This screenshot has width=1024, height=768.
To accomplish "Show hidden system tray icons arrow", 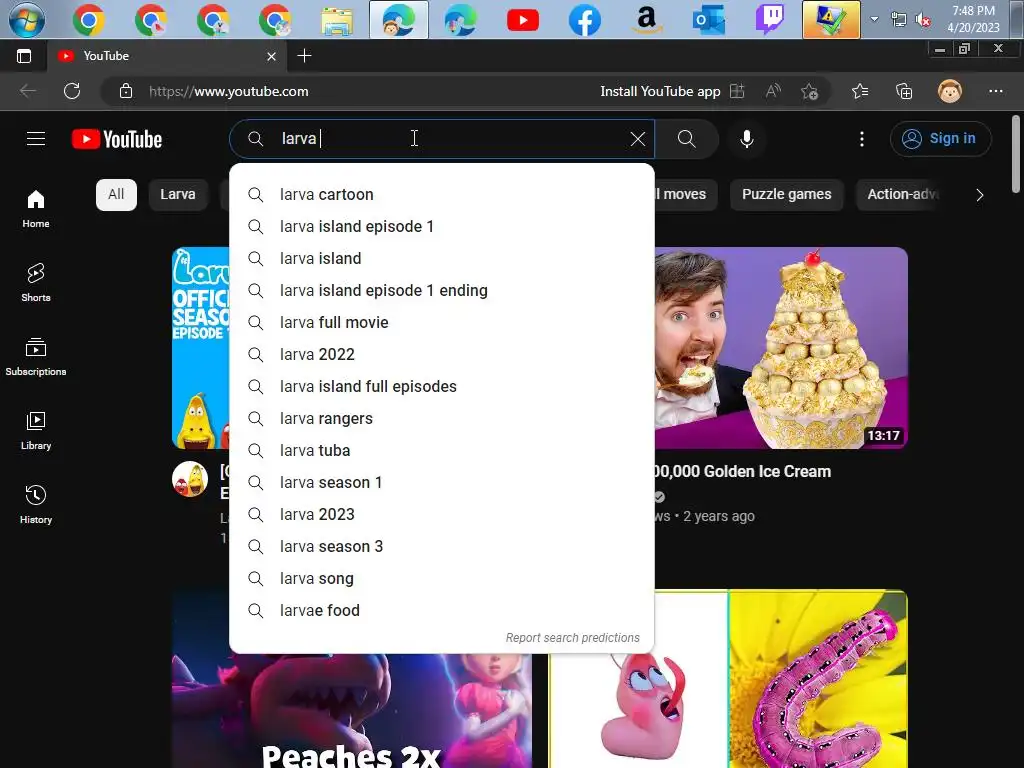I will [x=874, y=19].
